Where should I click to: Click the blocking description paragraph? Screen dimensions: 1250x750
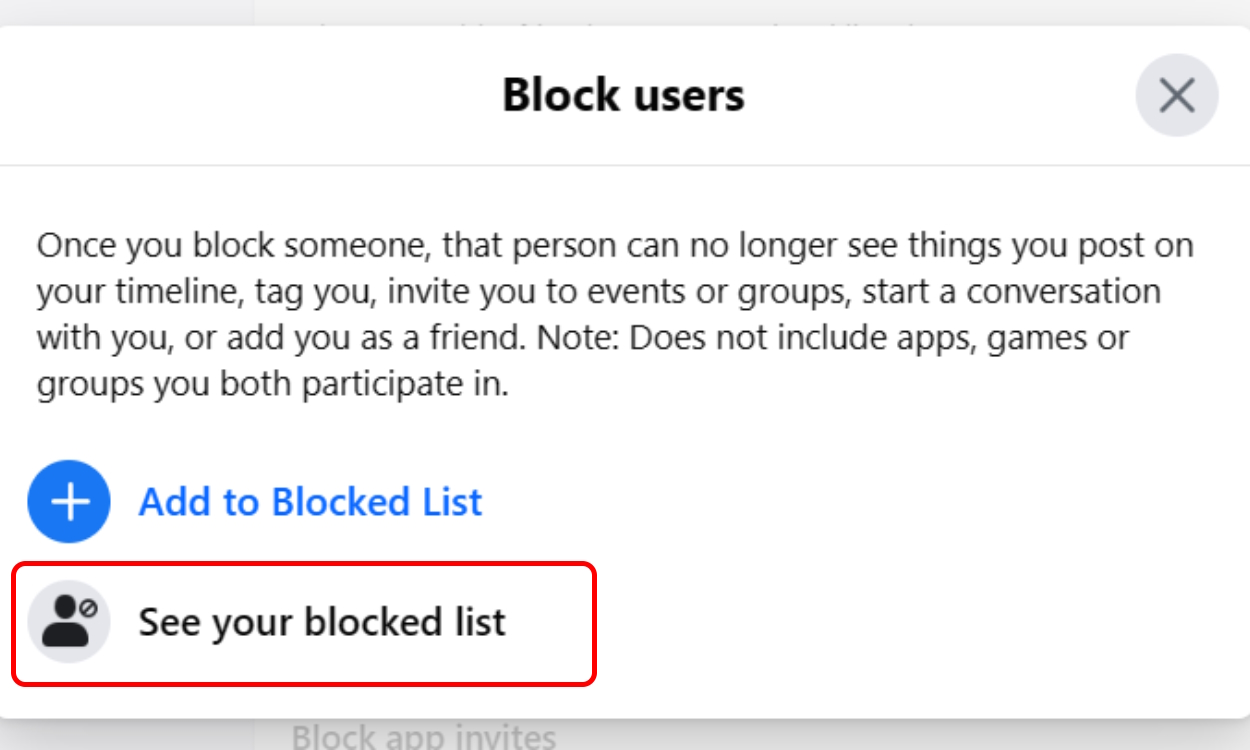pyautogui.click(x=615, y=310)
